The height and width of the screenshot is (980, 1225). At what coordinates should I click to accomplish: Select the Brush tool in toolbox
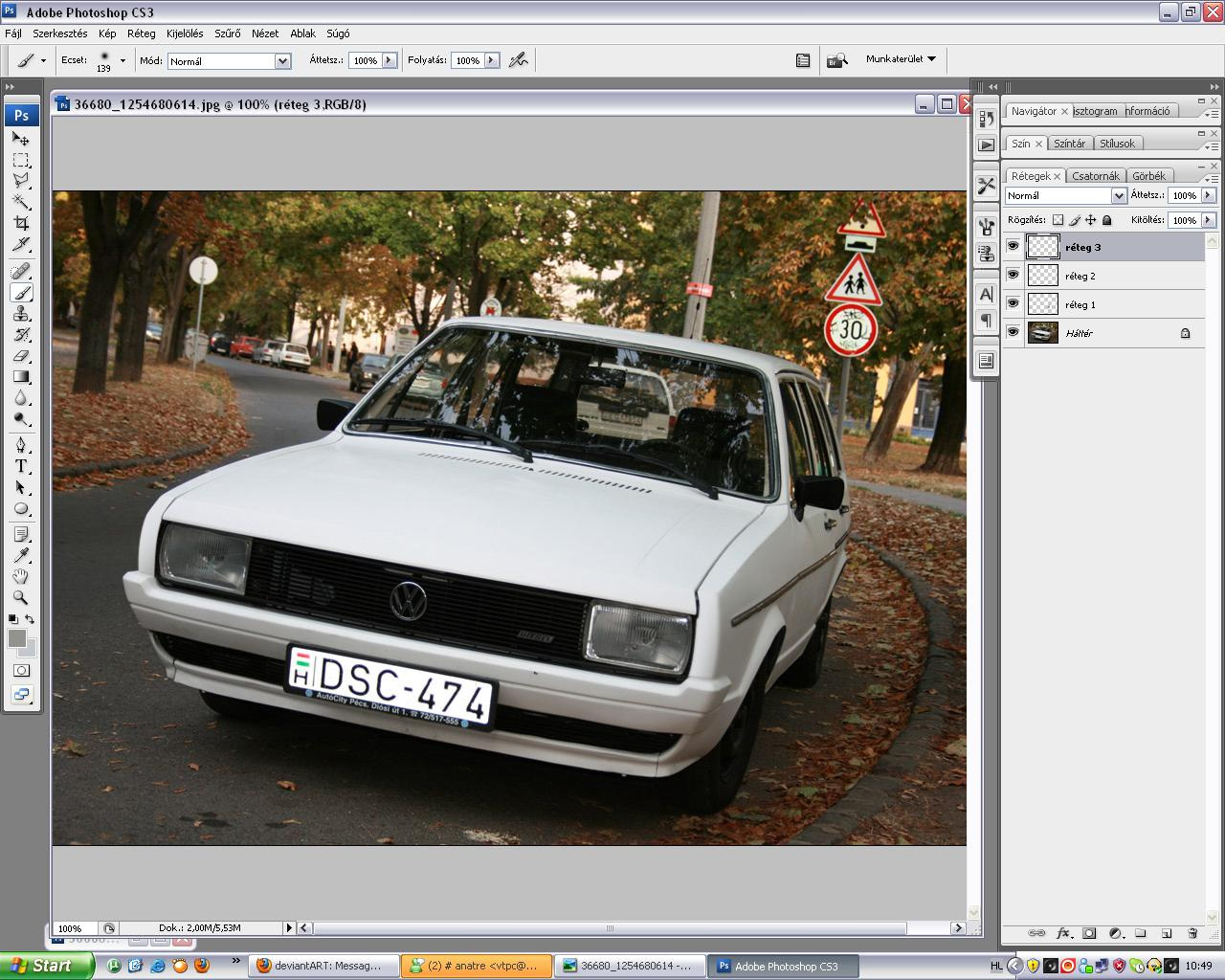pyautogui.click(x=21, y=293)
